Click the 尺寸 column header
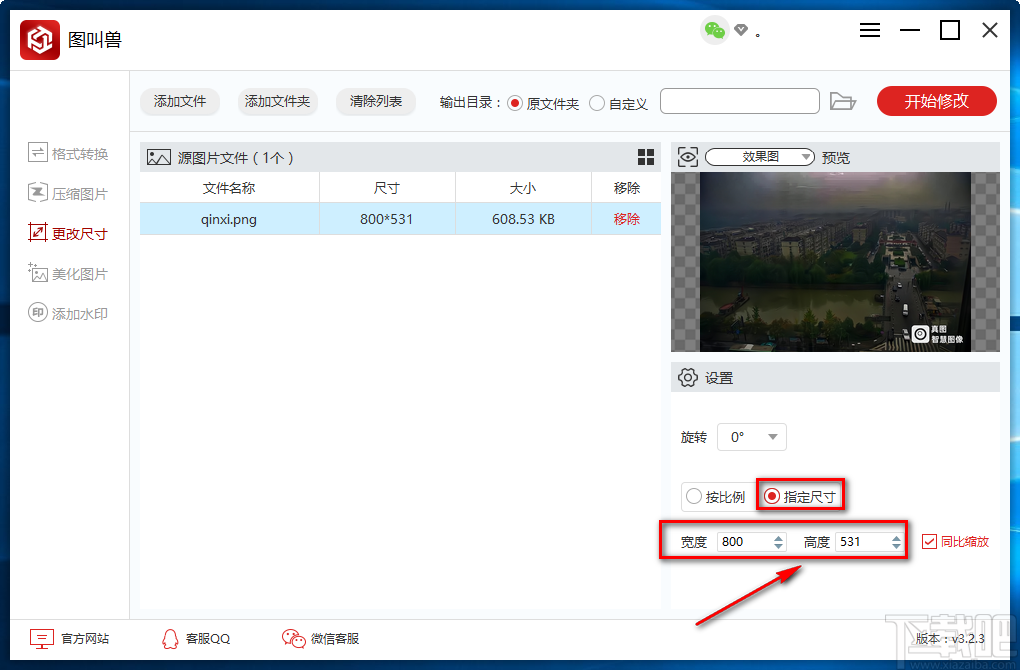 pyautogui.click(x=387, y=188)
